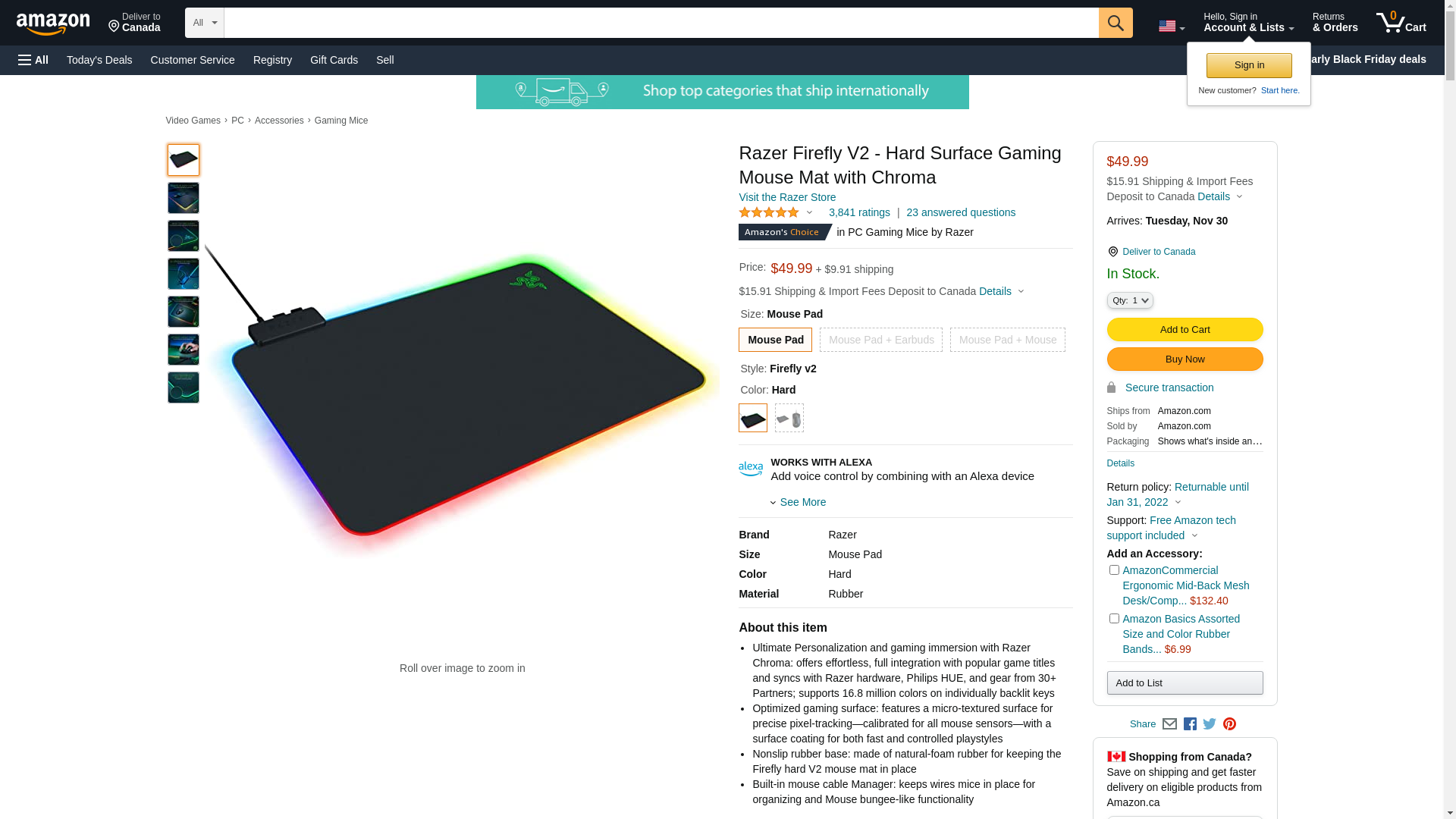The width and height of the screenshot is (1456, 819).
Task: Open the shopping cart icon
Action: point(1401,23)
